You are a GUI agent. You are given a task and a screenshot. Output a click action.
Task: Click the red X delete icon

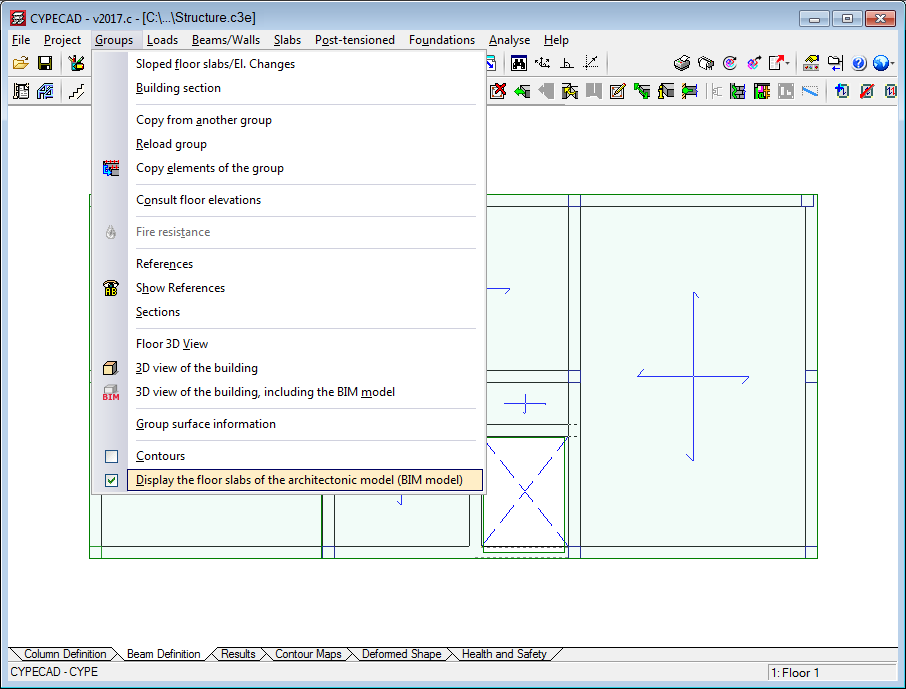coord(497,91)
